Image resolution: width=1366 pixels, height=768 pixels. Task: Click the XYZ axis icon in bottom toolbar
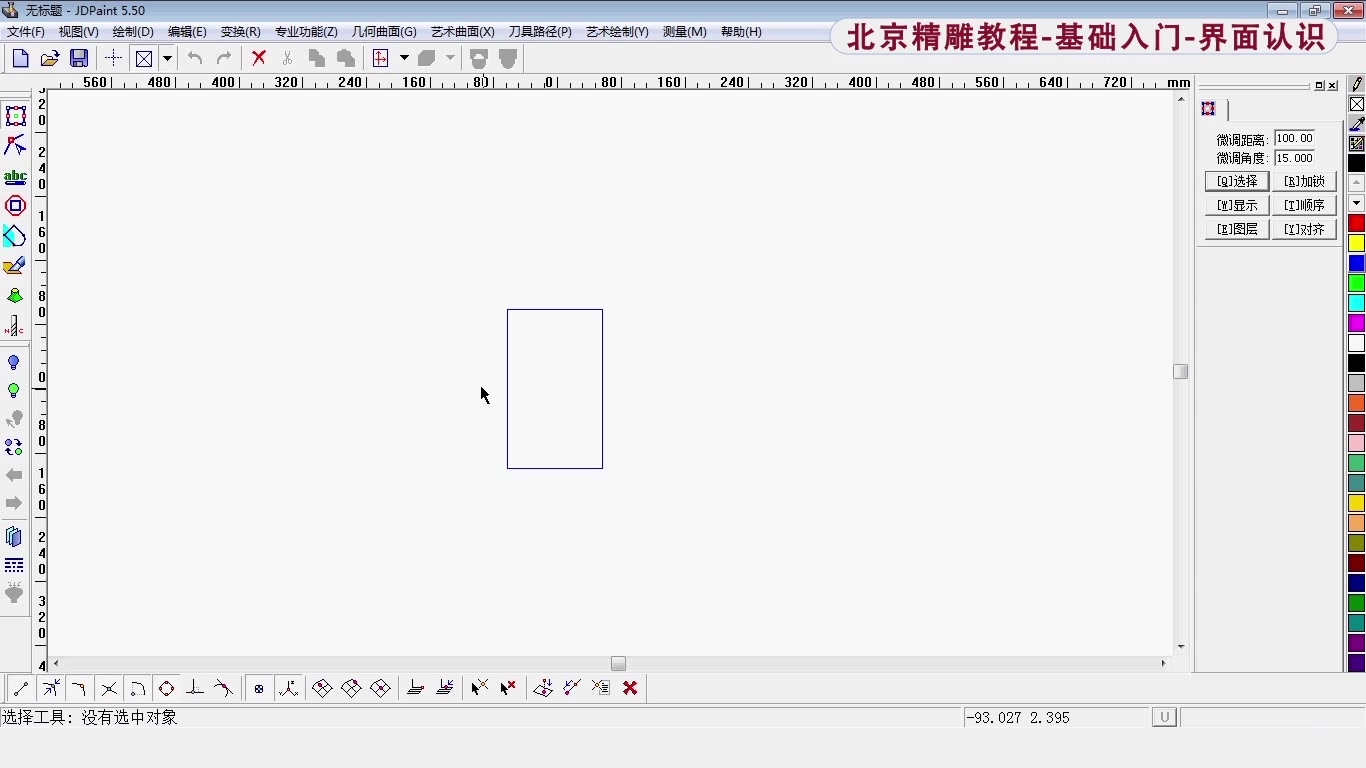point(288,688)
